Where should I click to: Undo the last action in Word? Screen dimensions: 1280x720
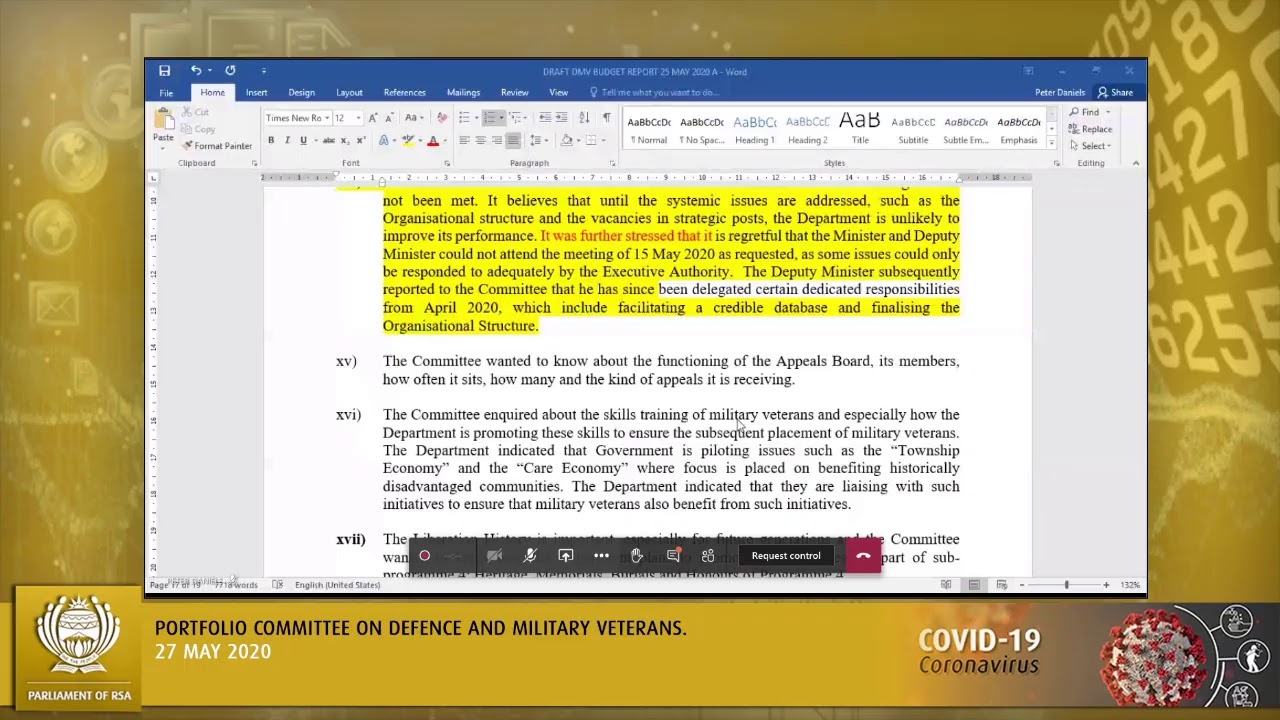coord(196,71)
